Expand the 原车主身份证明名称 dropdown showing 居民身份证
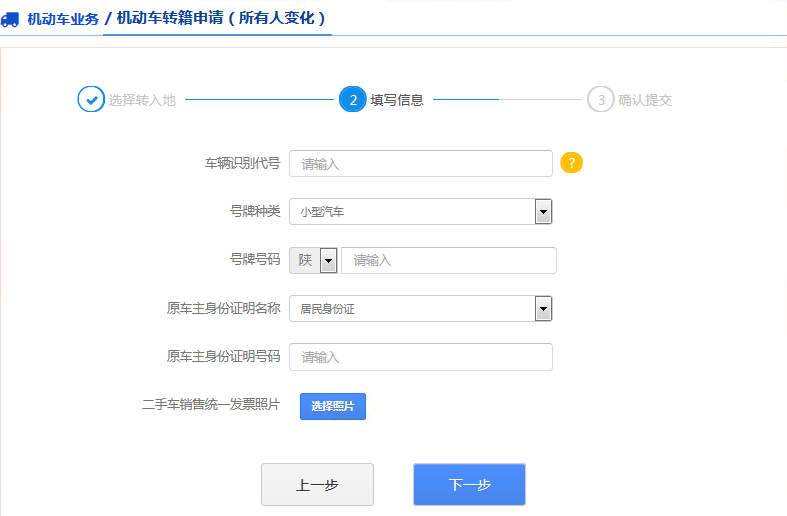 point(420,309)
